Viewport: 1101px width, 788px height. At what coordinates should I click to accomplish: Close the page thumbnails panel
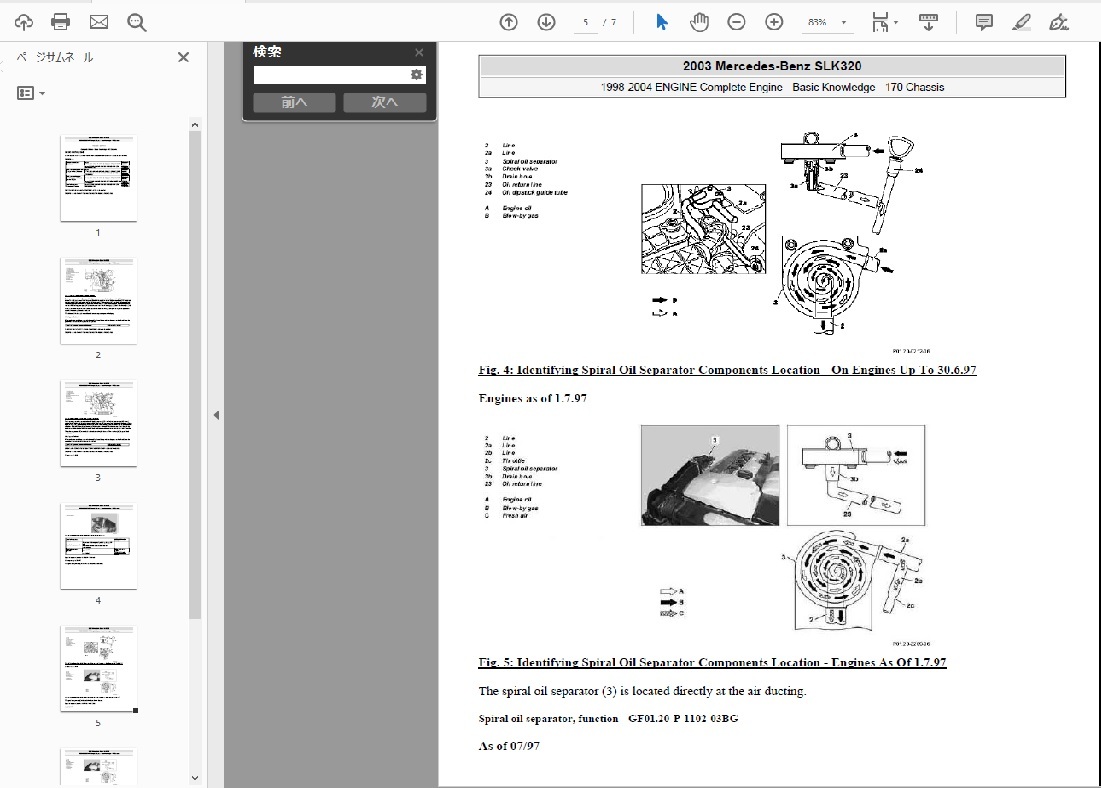[183, 57]
